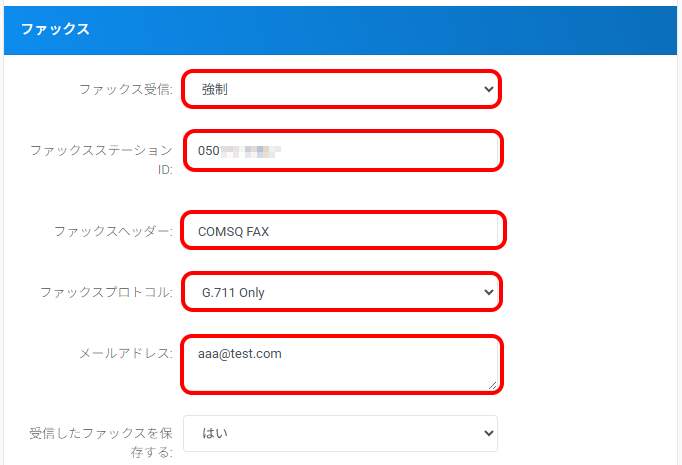
Task: Click the 050 number in station ID field
Action: click(x=209, y=151)
